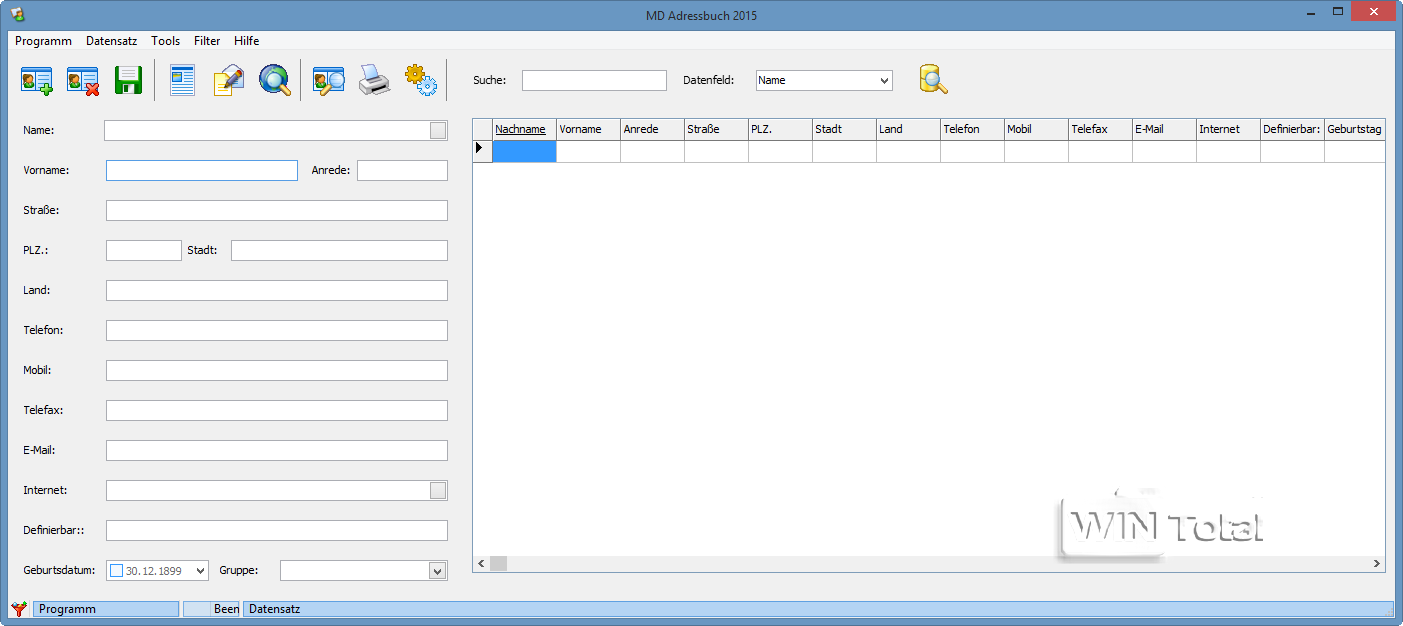Viewport: 1403px width, 626px height.
Task: Open the Programm menu
Action: pyautogui.click(x=43, y=41)
